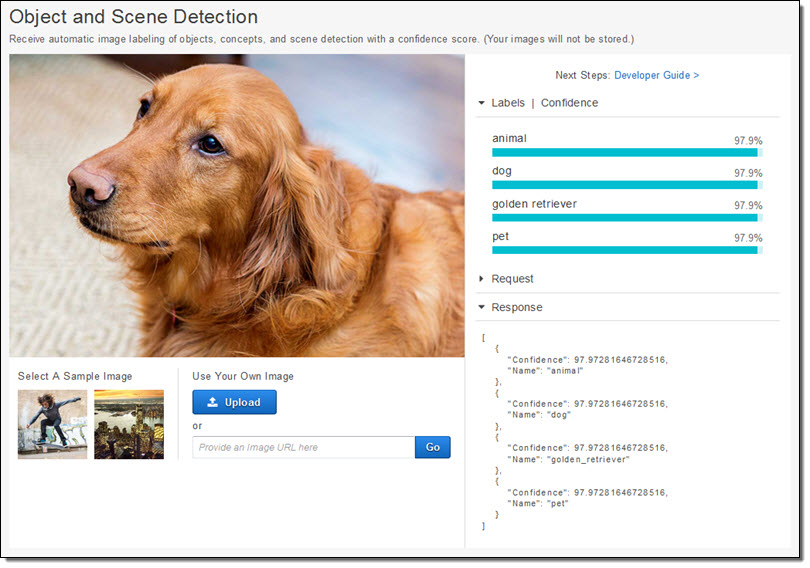Click the 'animal' label name

coord(509,138)
